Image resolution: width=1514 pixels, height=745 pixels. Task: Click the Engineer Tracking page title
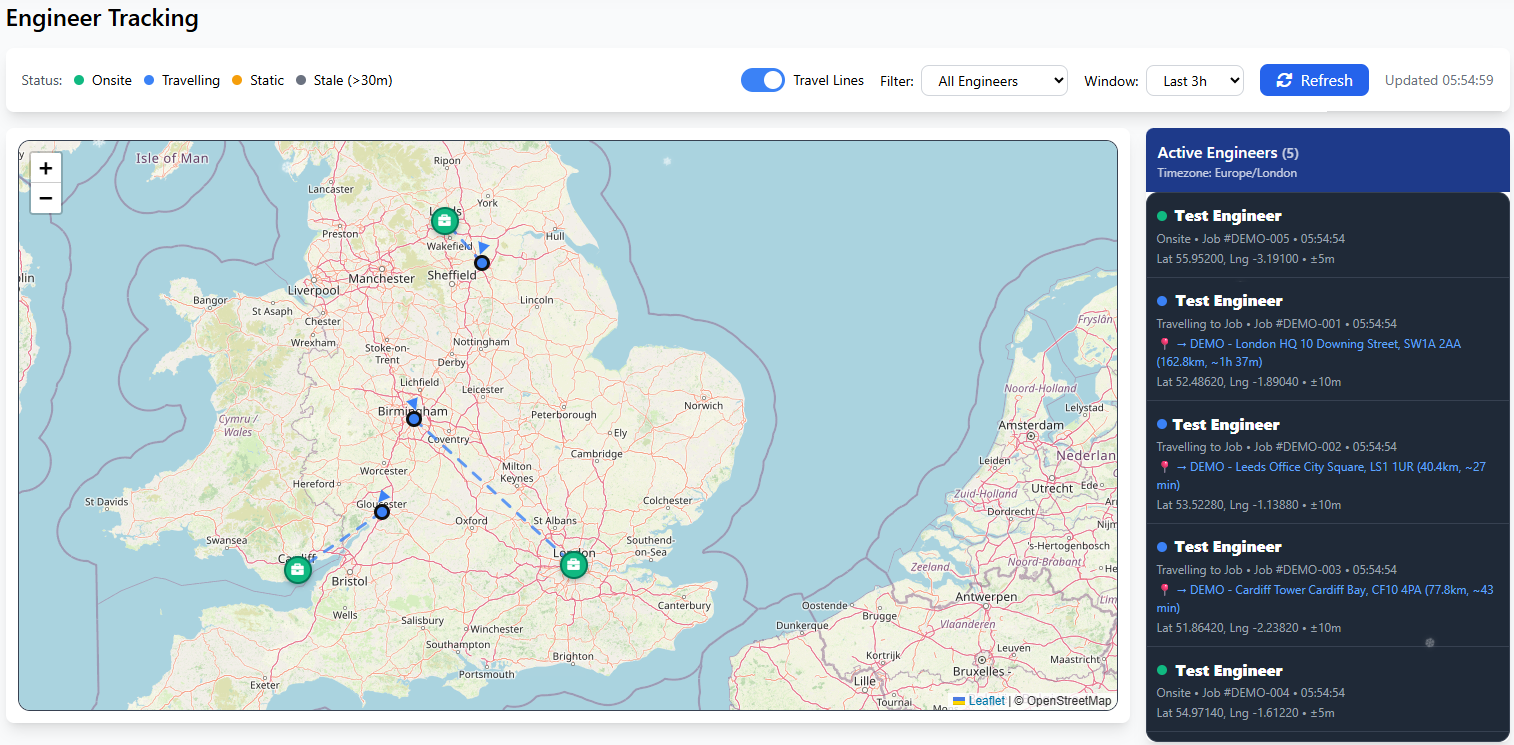(102, 18)
